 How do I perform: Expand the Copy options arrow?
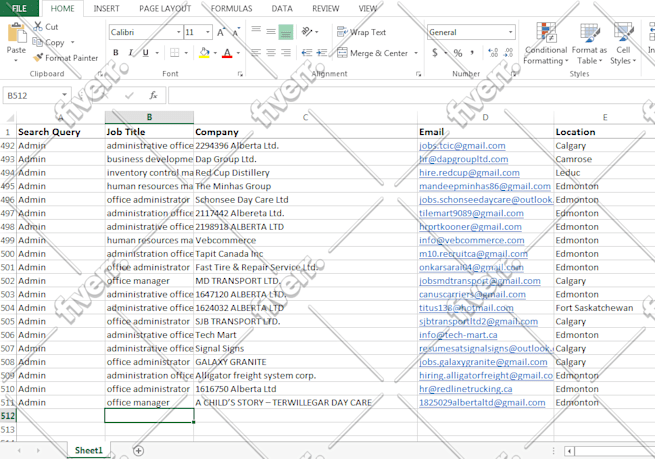(72, 42)
